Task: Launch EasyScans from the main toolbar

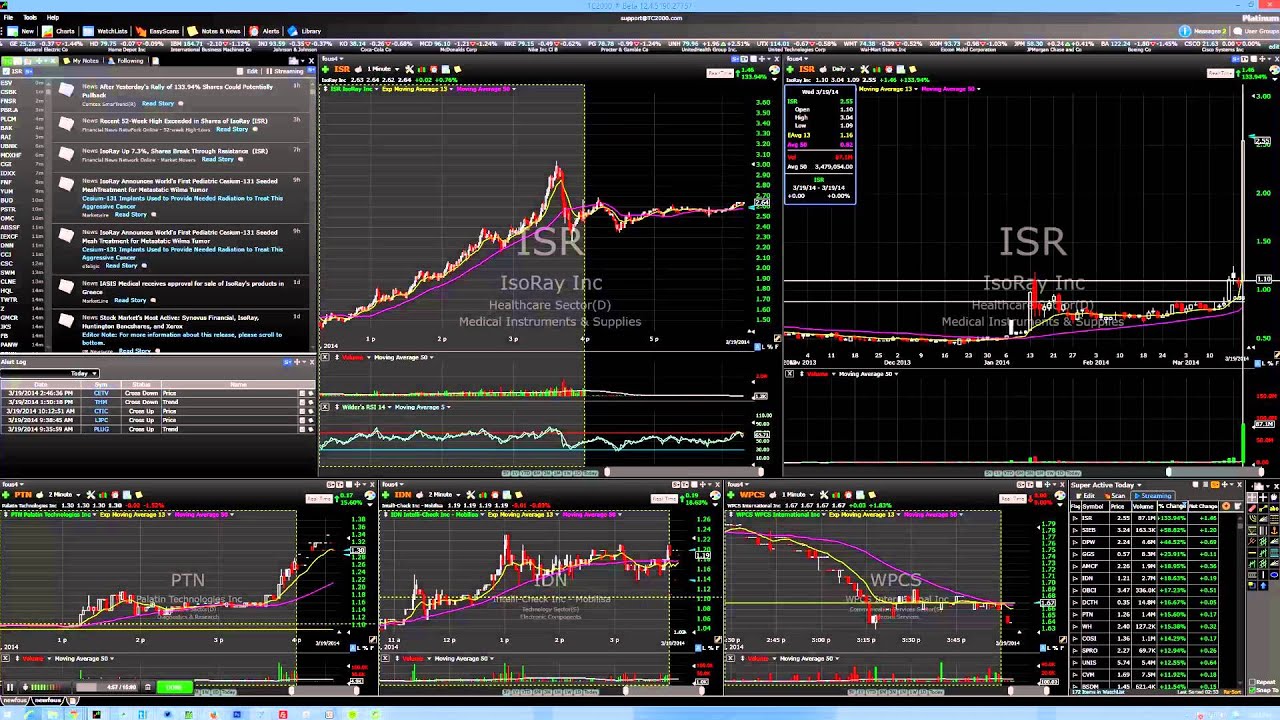Action: point(158,31)
